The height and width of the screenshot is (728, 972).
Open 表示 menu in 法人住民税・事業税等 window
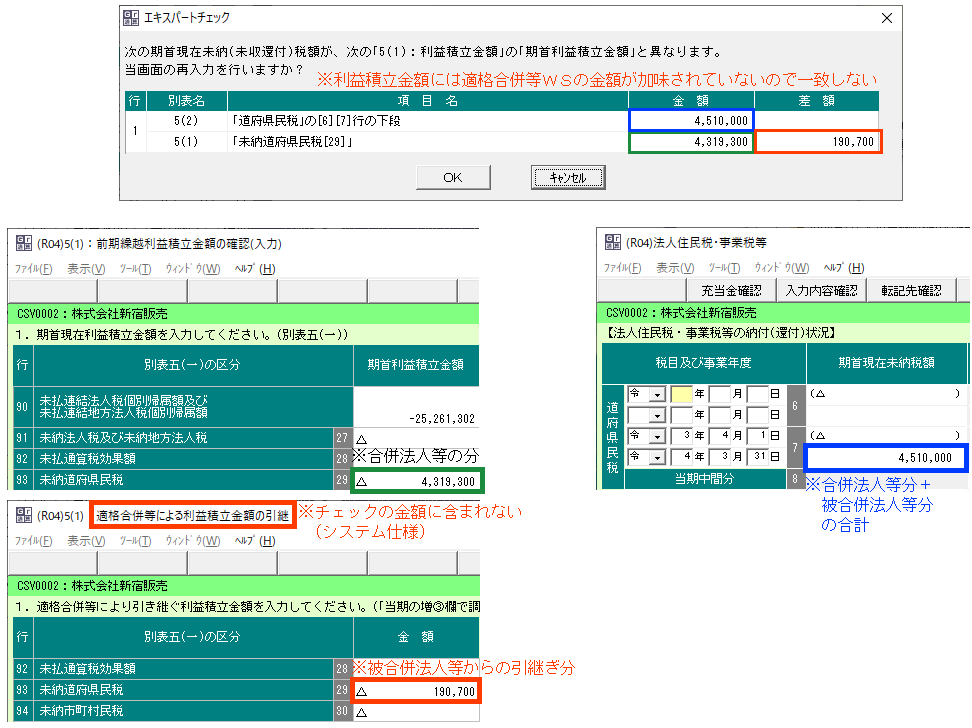[x=675, y=268]
